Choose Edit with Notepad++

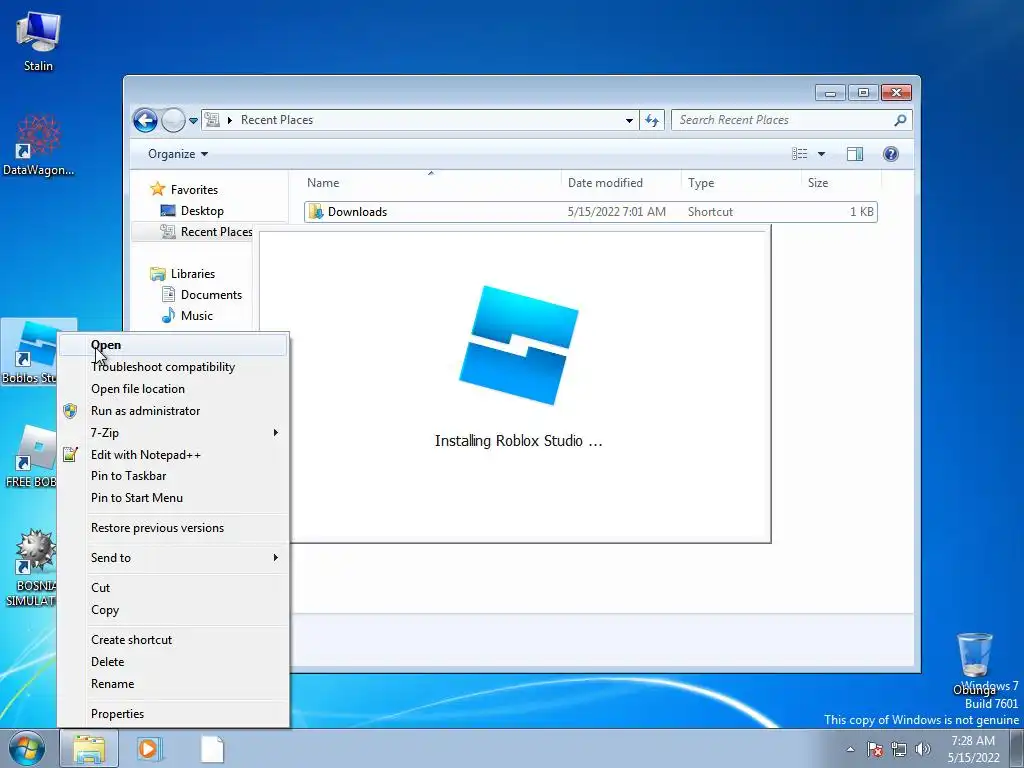pyautogui.click(x=173, y=455)
